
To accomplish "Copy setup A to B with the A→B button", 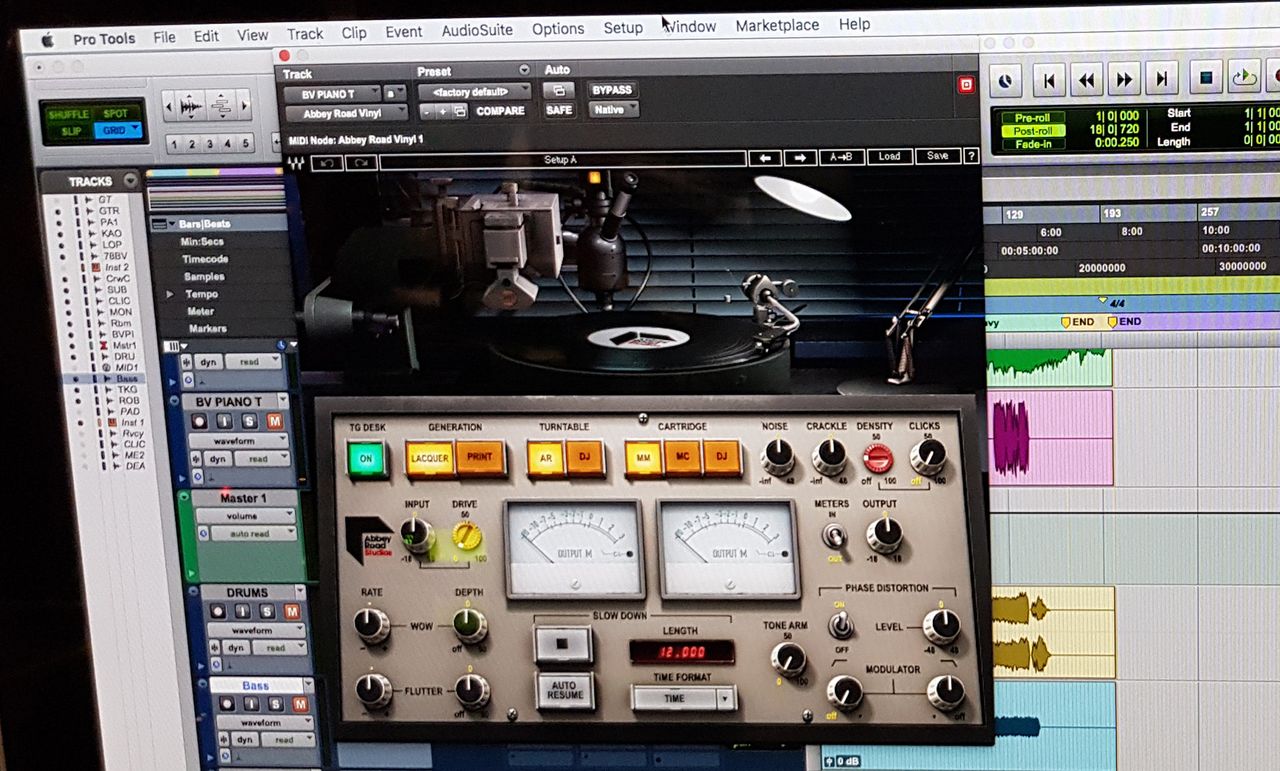I will (841, 157).
